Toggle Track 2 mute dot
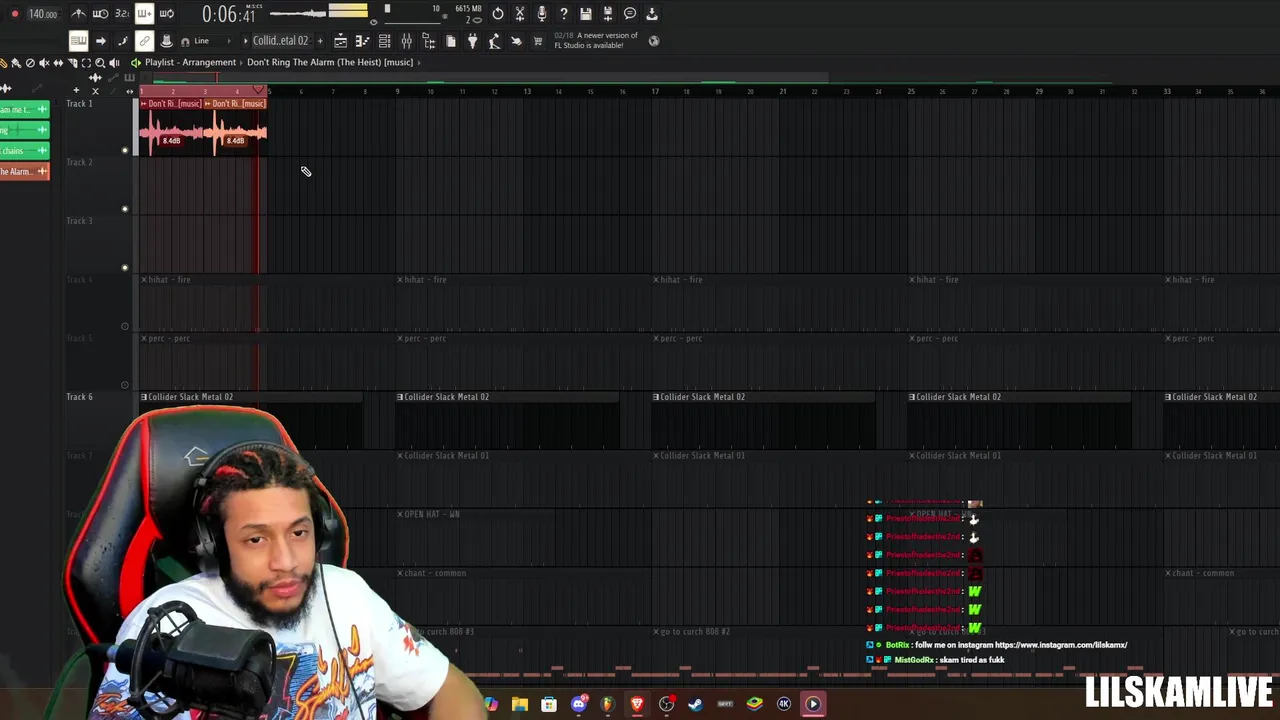 pyautogui.click(x=125, y=209)
